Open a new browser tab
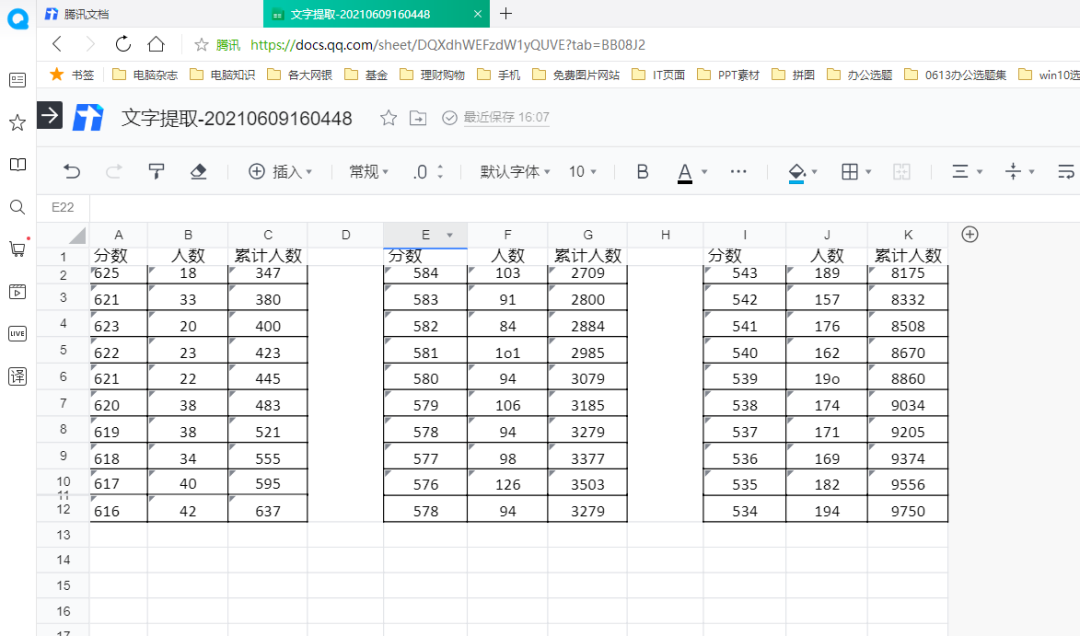1080x636 pixels. coord(506,14)
